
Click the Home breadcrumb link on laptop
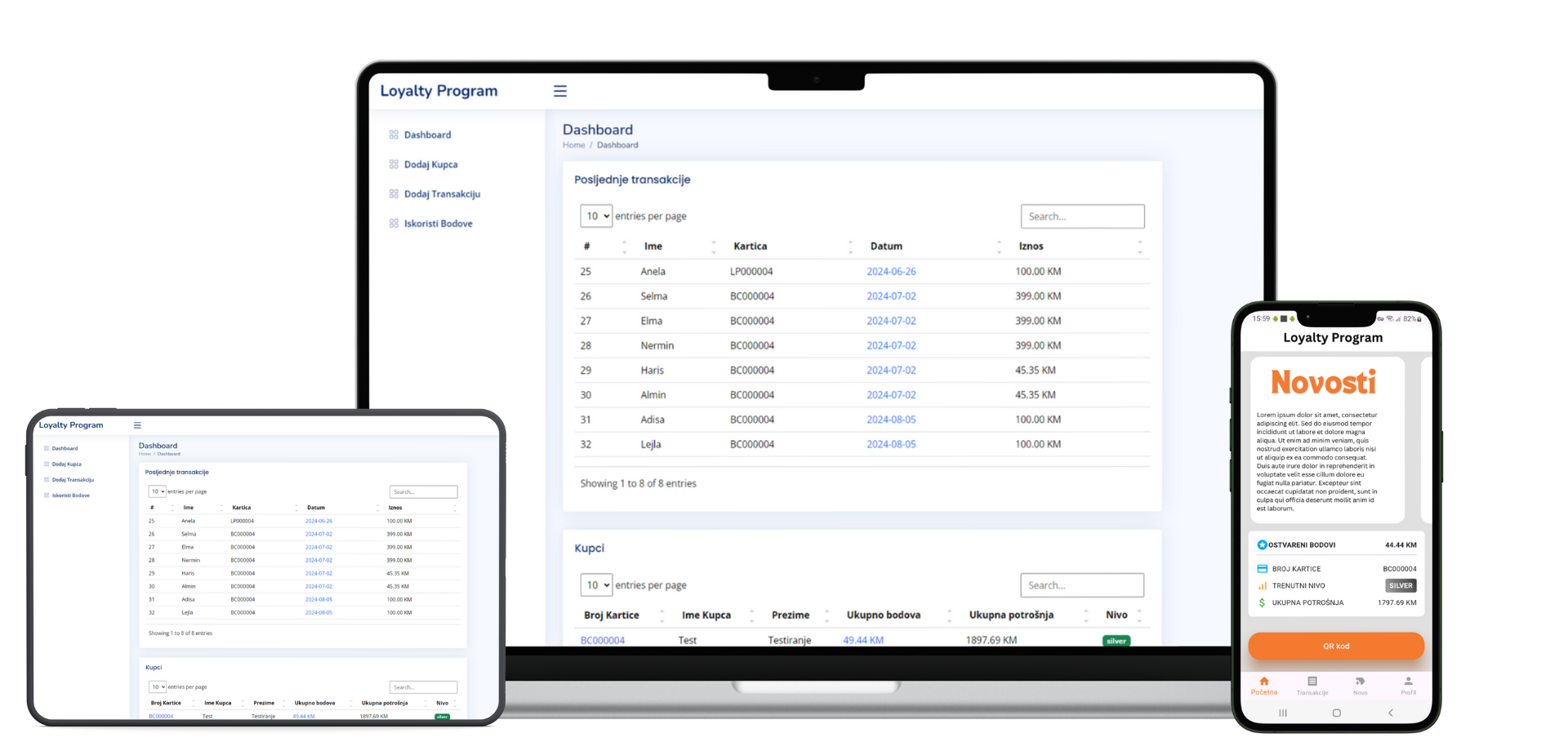coord(574,145)
